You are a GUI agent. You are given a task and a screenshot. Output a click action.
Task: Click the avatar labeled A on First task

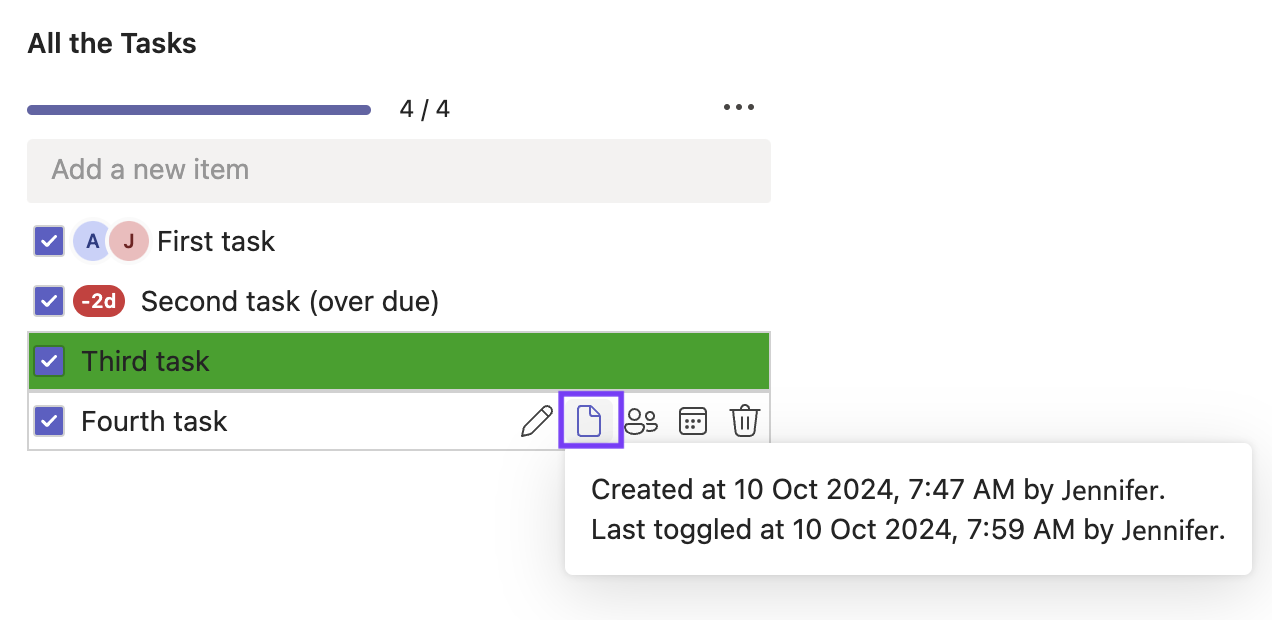click(92, 241)
